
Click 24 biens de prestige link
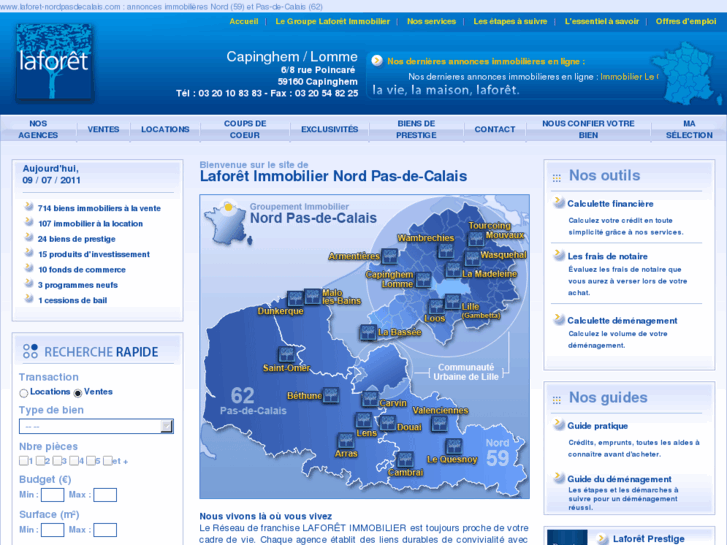(x=77, y=239)
